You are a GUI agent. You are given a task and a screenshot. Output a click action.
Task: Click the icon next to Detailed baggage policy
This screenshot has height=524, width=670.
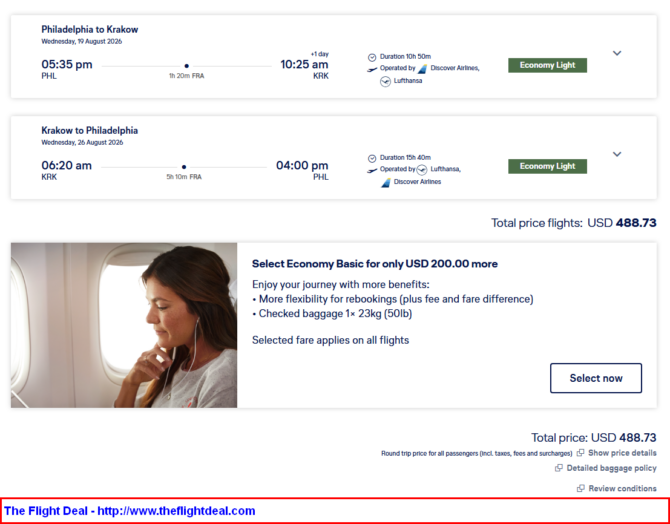[x=559, y=468]
